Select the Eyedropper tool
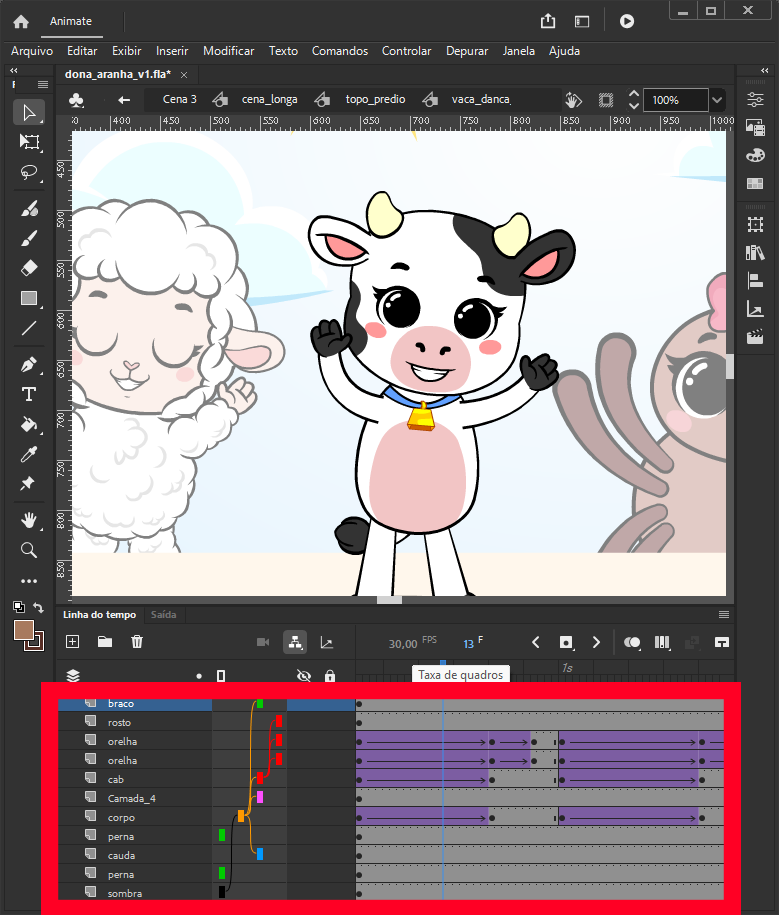Image resolution: width=779 pixels, height=915 pixels. pos(29,455)
